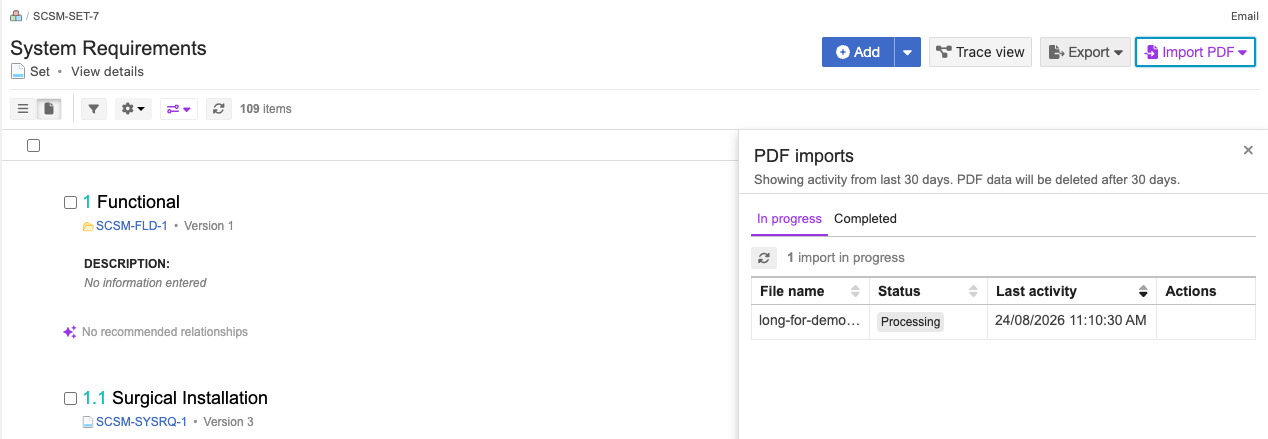Check the box beside 1 Functional
This screenshot has height=439, width=1268.
pos(70,202)
